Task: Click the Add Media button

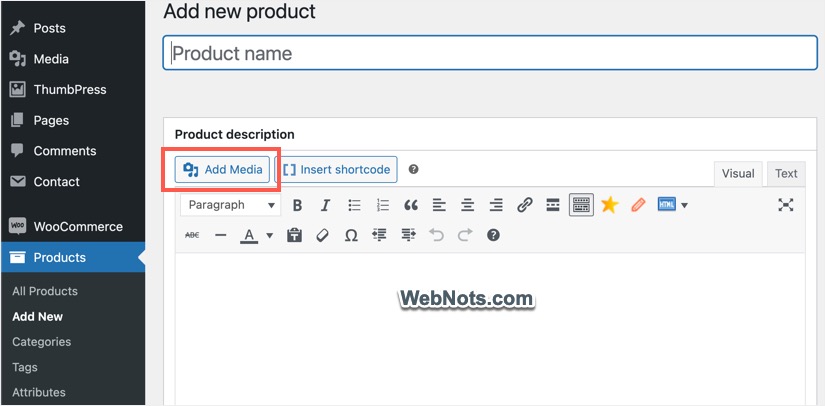Action: [223, 170]
